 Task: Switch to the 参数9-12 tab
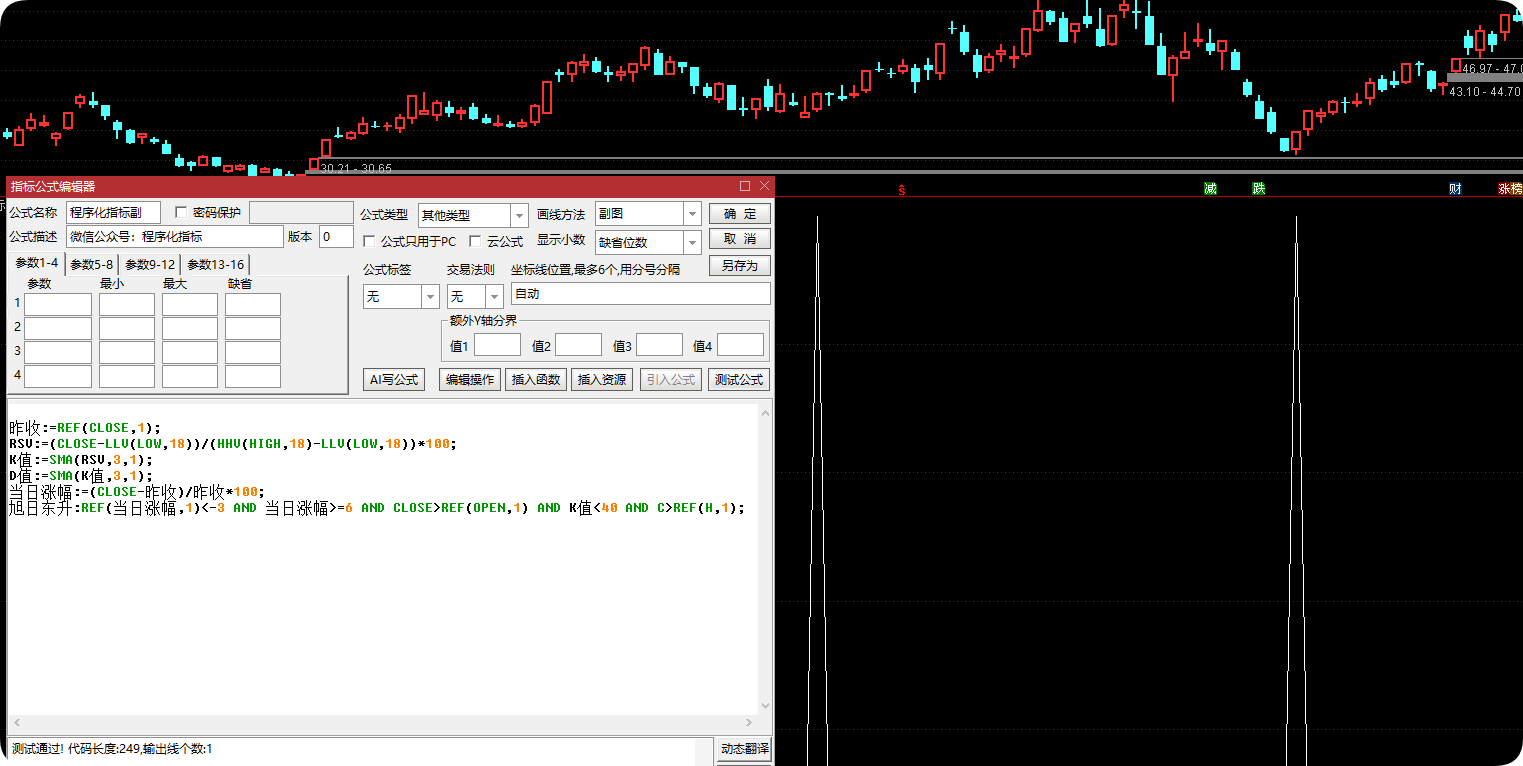[x=150, y=265]
